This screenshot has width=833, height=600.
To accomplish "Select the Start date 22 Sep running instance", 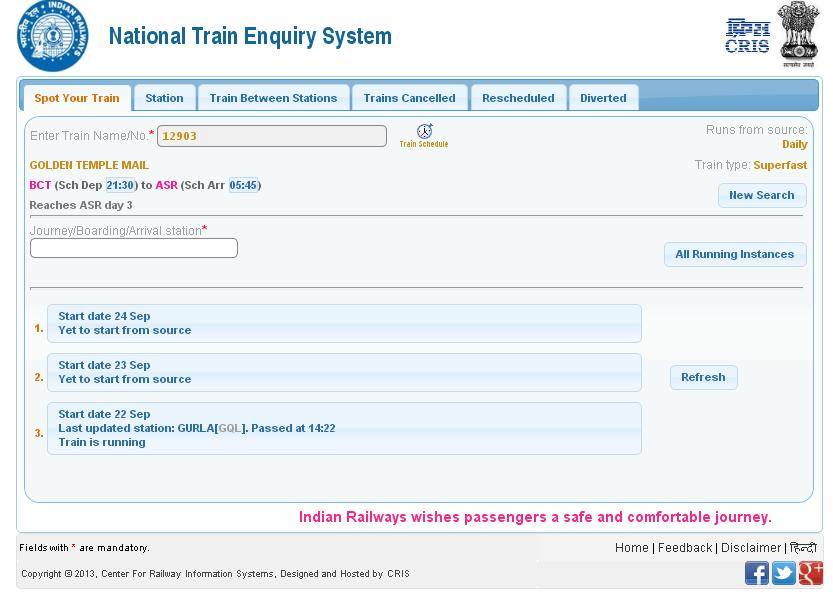I will point(344,428).
